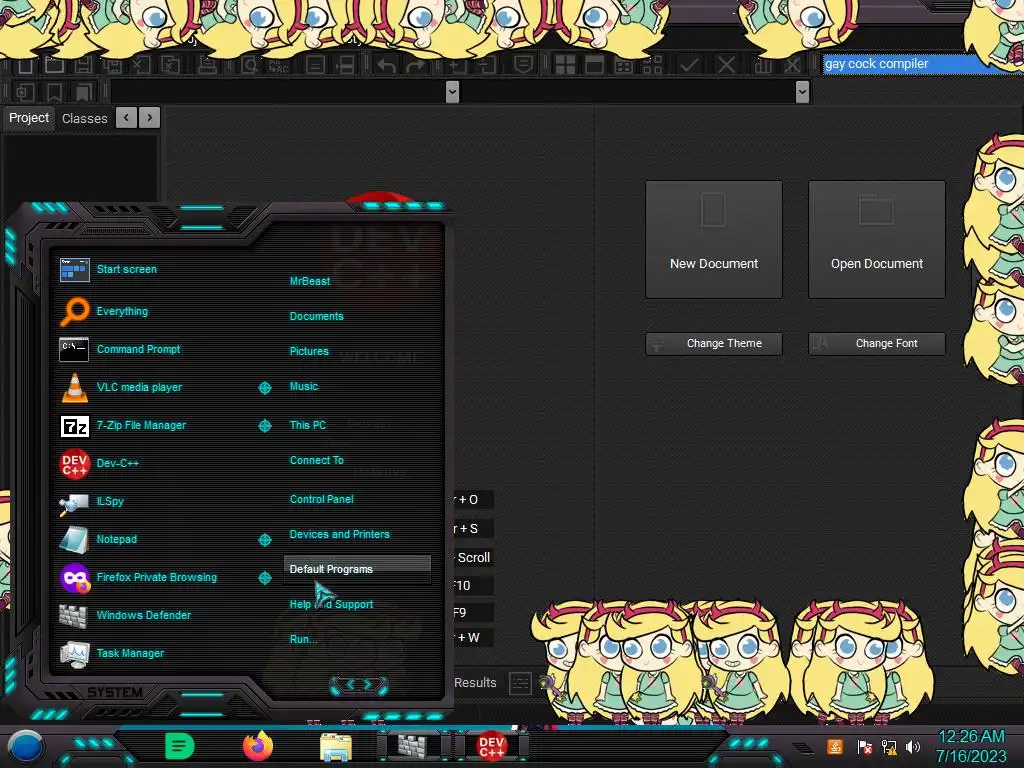
Task: Click the Toggle Bookmark icon in second toolbar row
Action: point(55,92)
